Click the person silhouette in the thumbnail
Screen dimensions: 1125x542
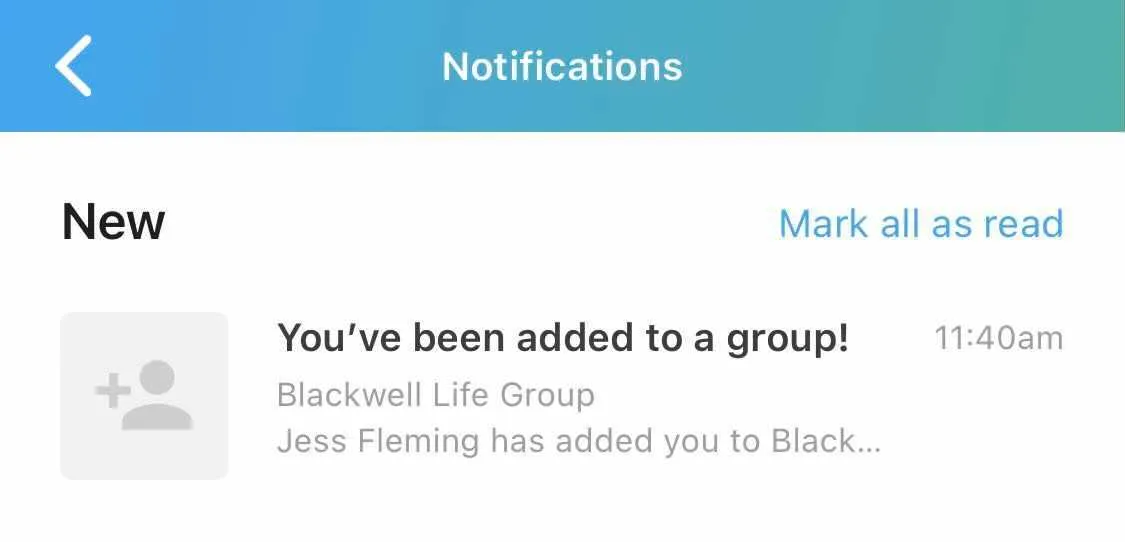158,398
